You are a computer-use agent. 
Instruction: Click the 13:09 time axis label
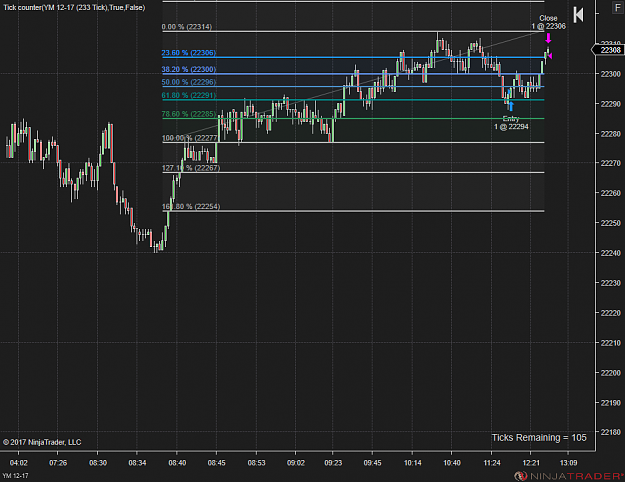point(568,463)
